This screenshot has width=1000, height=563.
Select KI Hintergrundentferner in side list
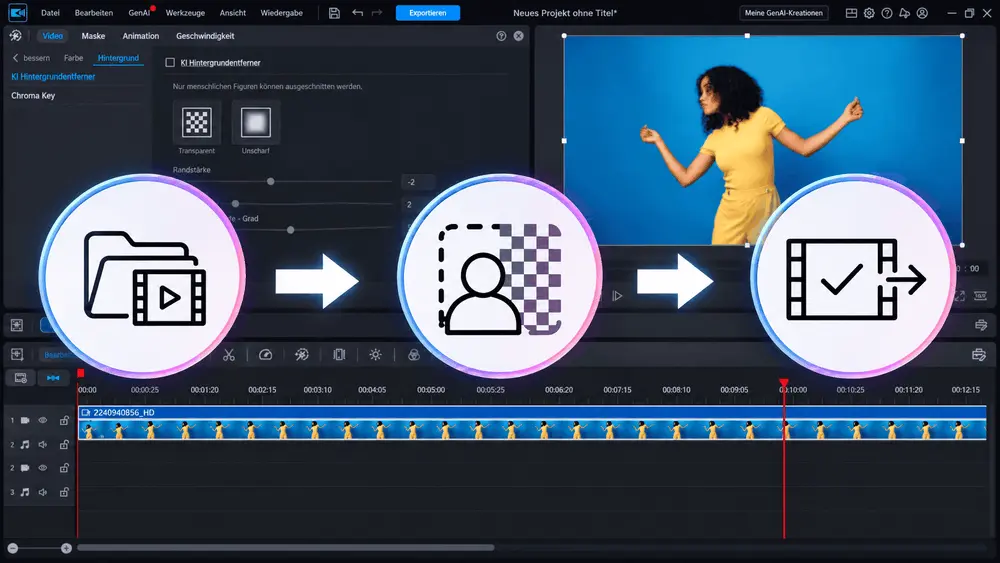click(x=54, y=77)
